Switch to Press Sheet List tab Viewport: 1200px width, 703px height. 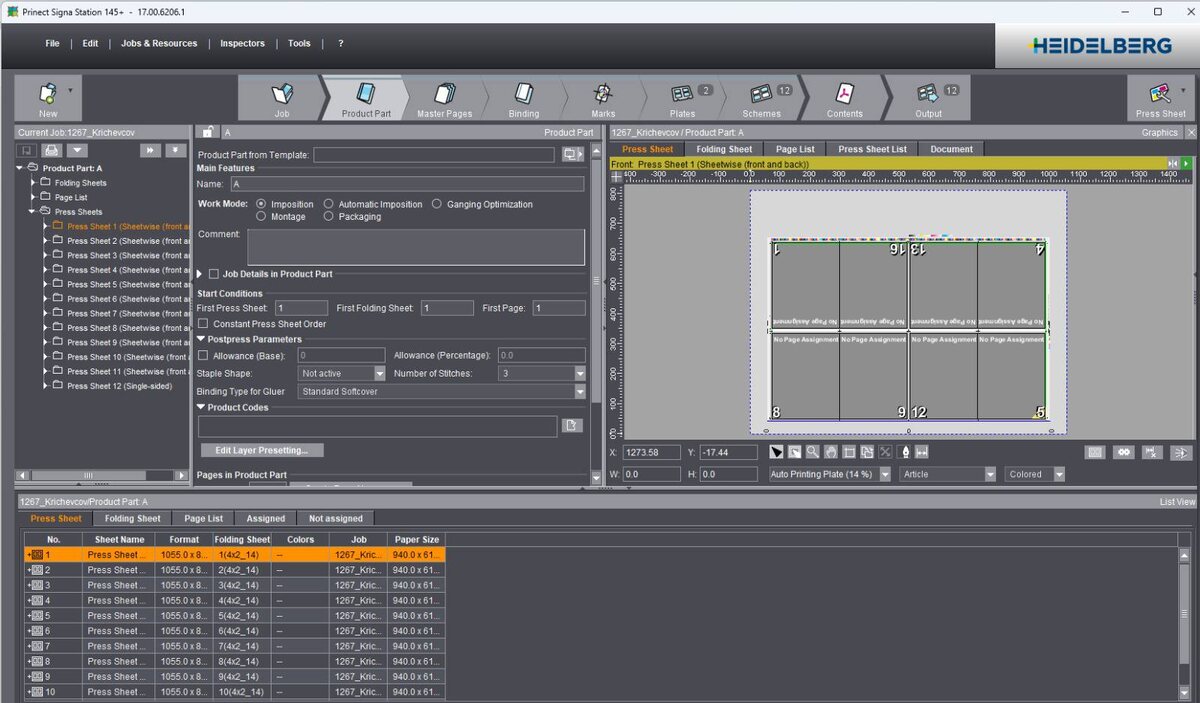872,149
